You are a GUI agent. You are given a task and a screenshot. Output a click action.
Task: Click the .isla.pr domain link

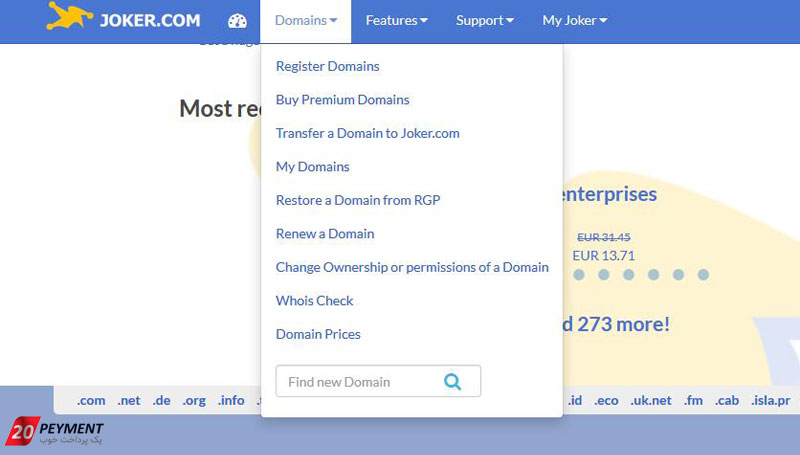771,400
